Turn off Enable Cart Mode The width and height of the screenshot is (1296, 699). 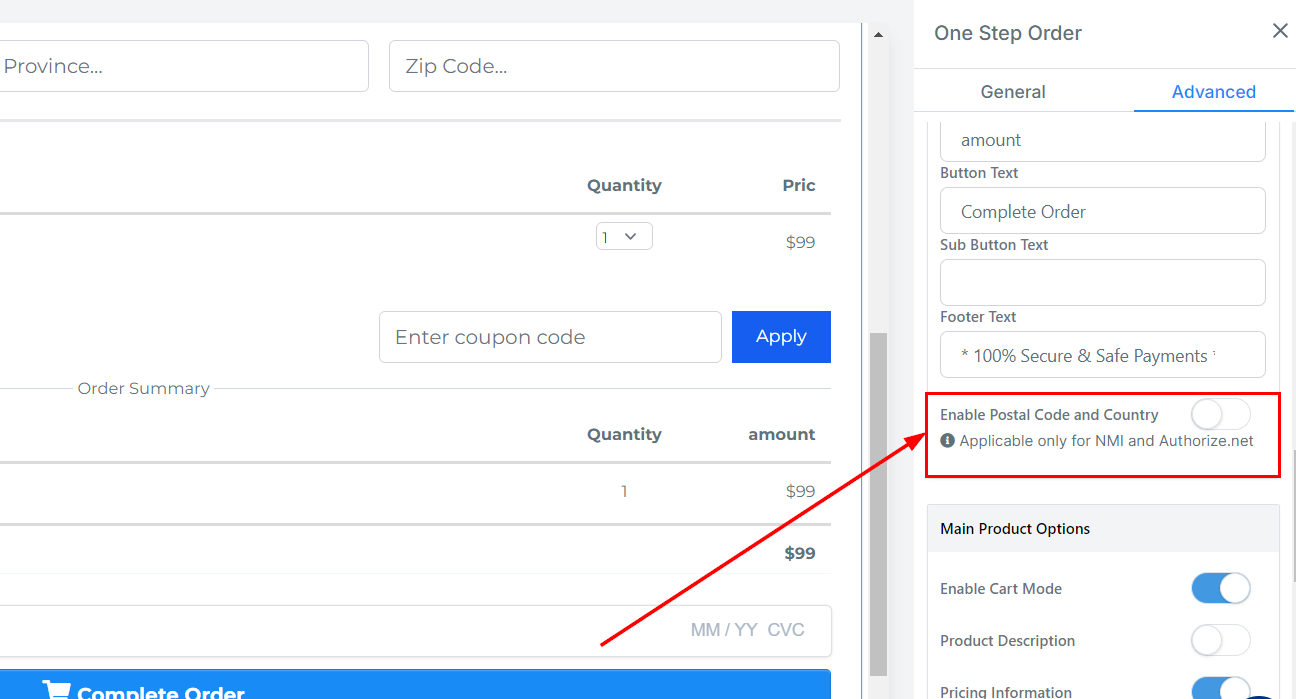tap(1220, 588)
